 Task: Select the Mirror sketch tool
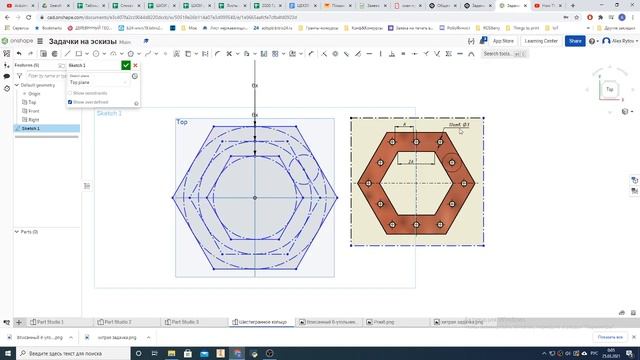pos(264,53)
